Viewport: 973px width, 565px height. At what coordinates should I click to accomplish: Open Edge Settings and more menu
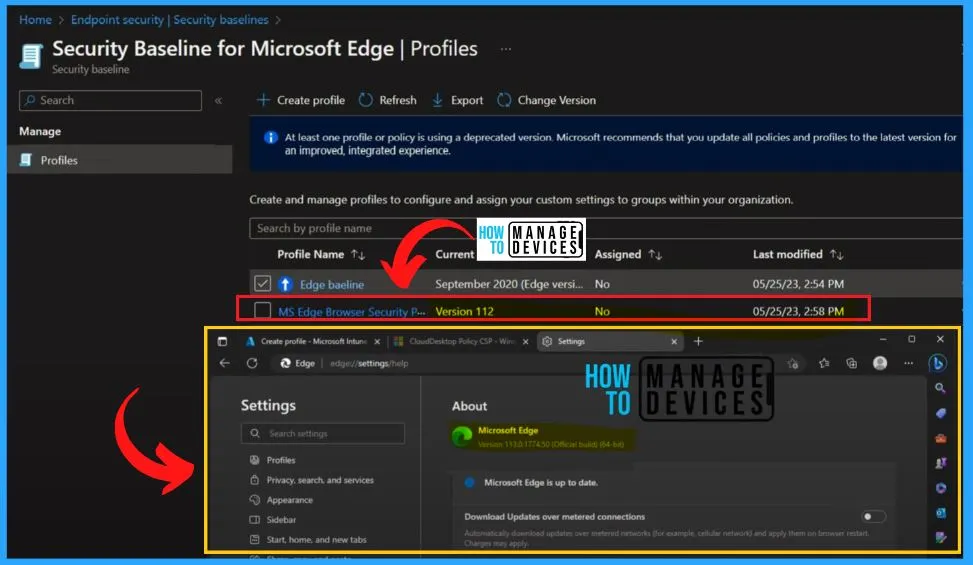coord(908,363)
